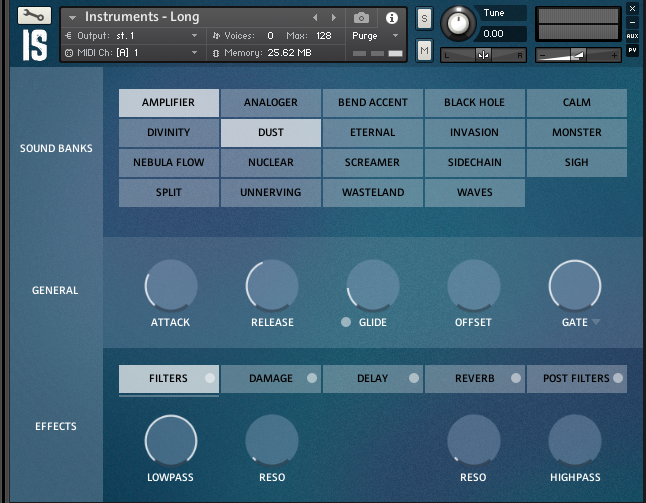Switch to the POST FILTERS tab
Viewport: 646px width, 503px height.
[x=577, y=379]
